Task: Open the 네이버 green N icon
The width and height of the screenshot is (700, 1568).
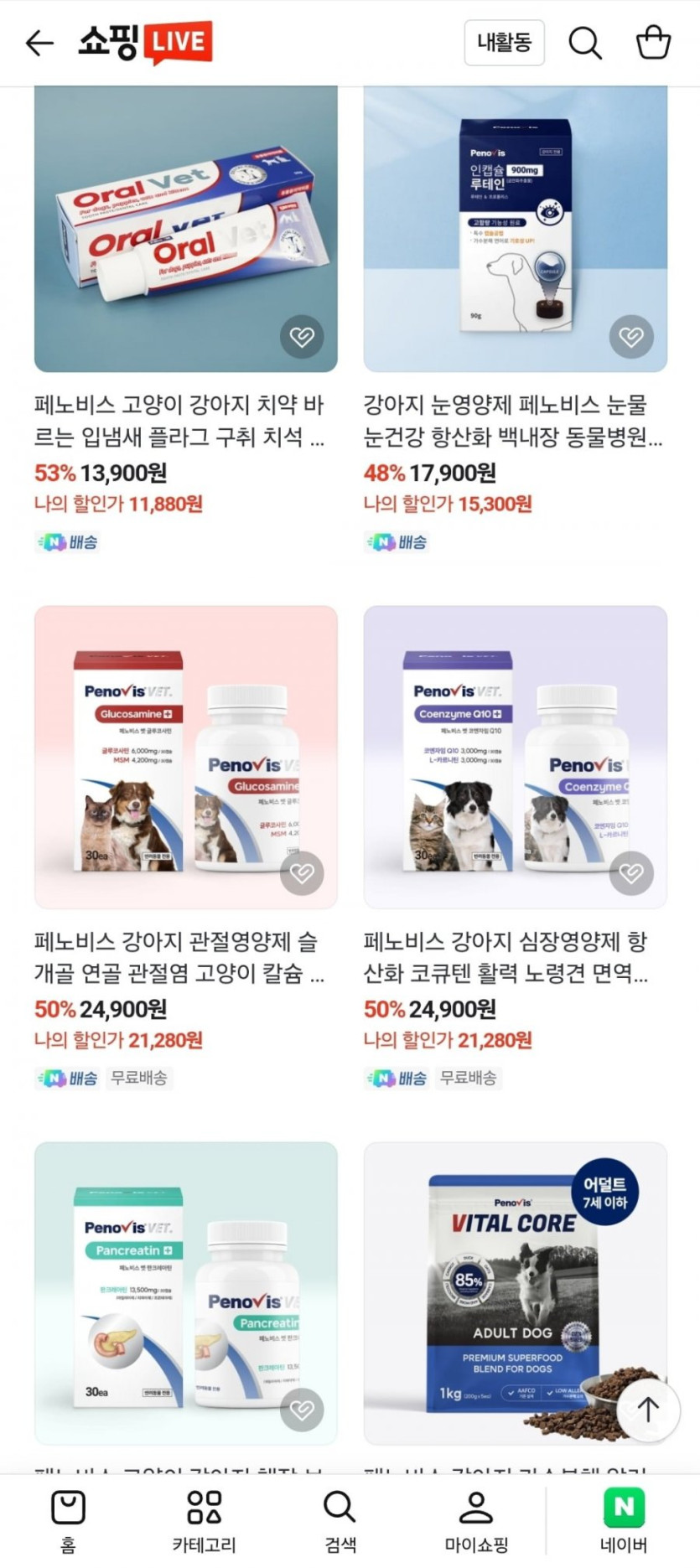Action: 624,1507
